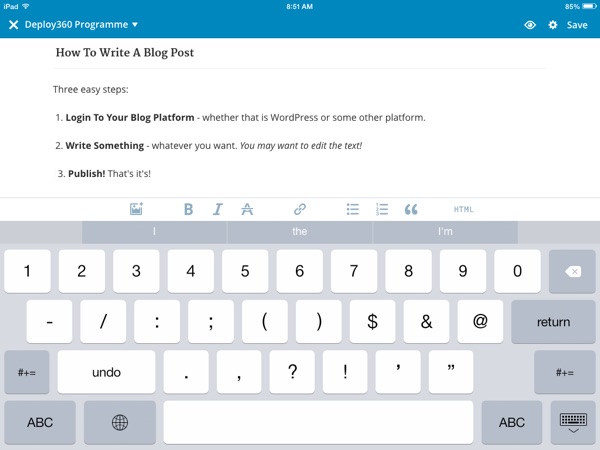Screen dimensions: 600x450
Task: Hide the on-screen keyboard
Action: click(x=573, y=423)
